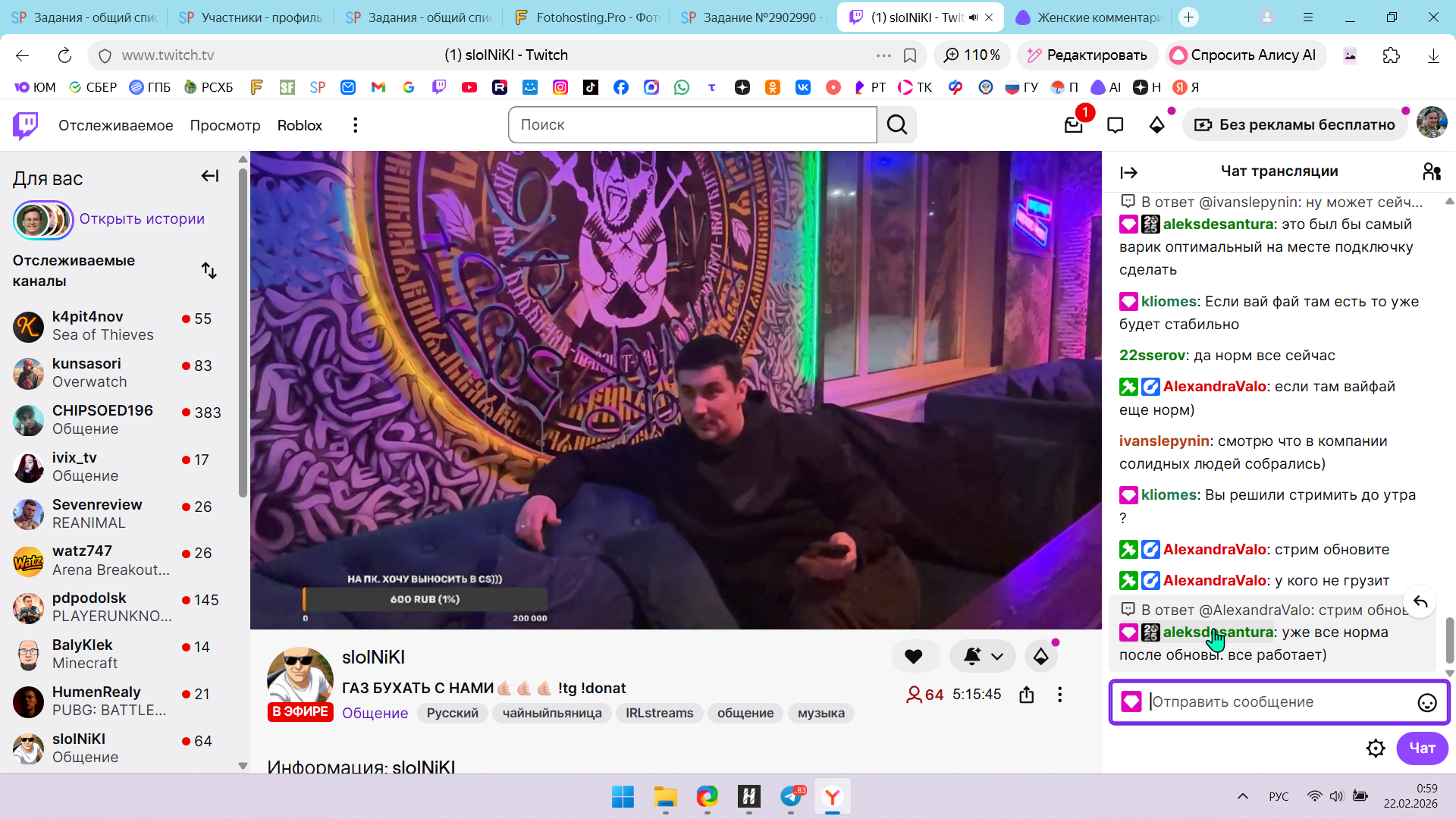Click the Twitch logo home icon
Screen dimensions: 1456x819
click(26, 125)
